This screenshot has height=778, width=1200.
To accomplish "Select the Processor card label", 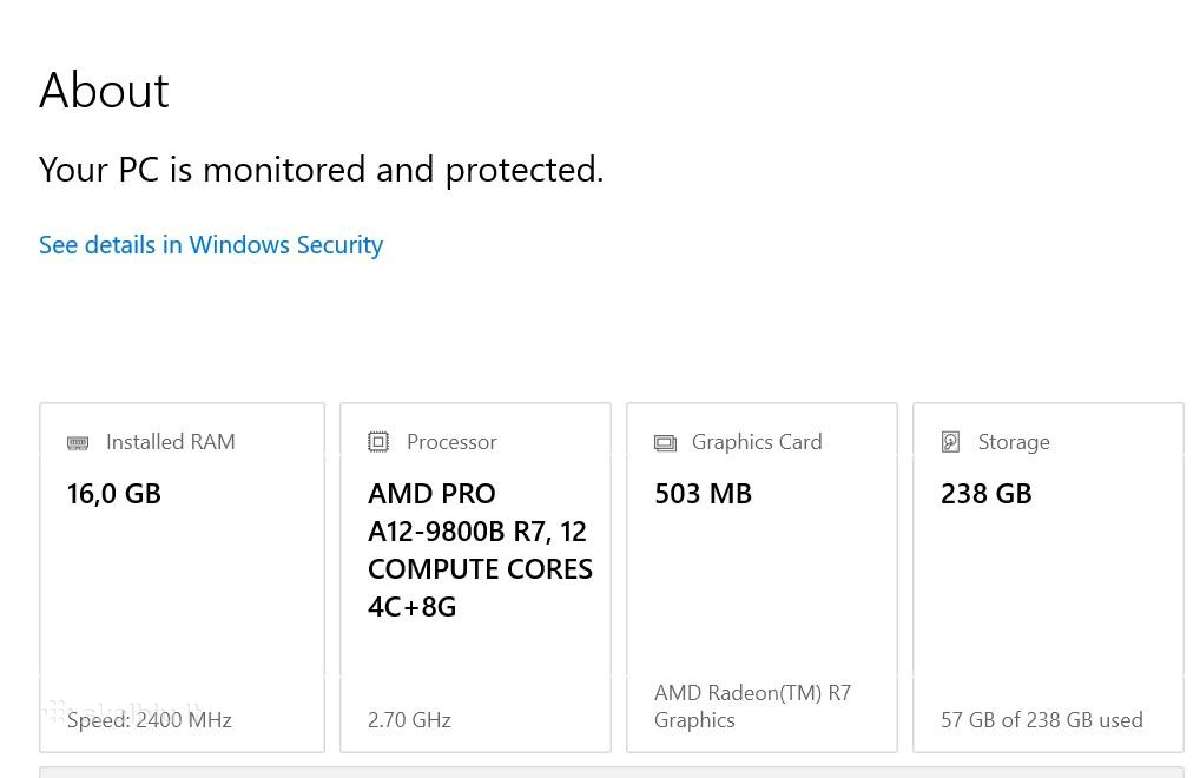I will (452, 442).
